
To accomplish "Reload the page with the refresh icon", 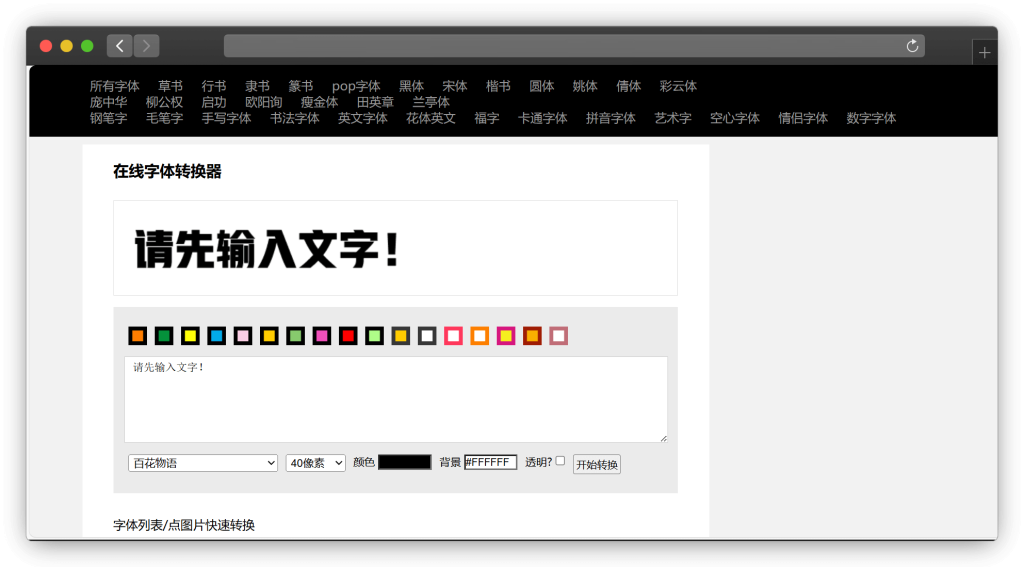I will 912,46.
